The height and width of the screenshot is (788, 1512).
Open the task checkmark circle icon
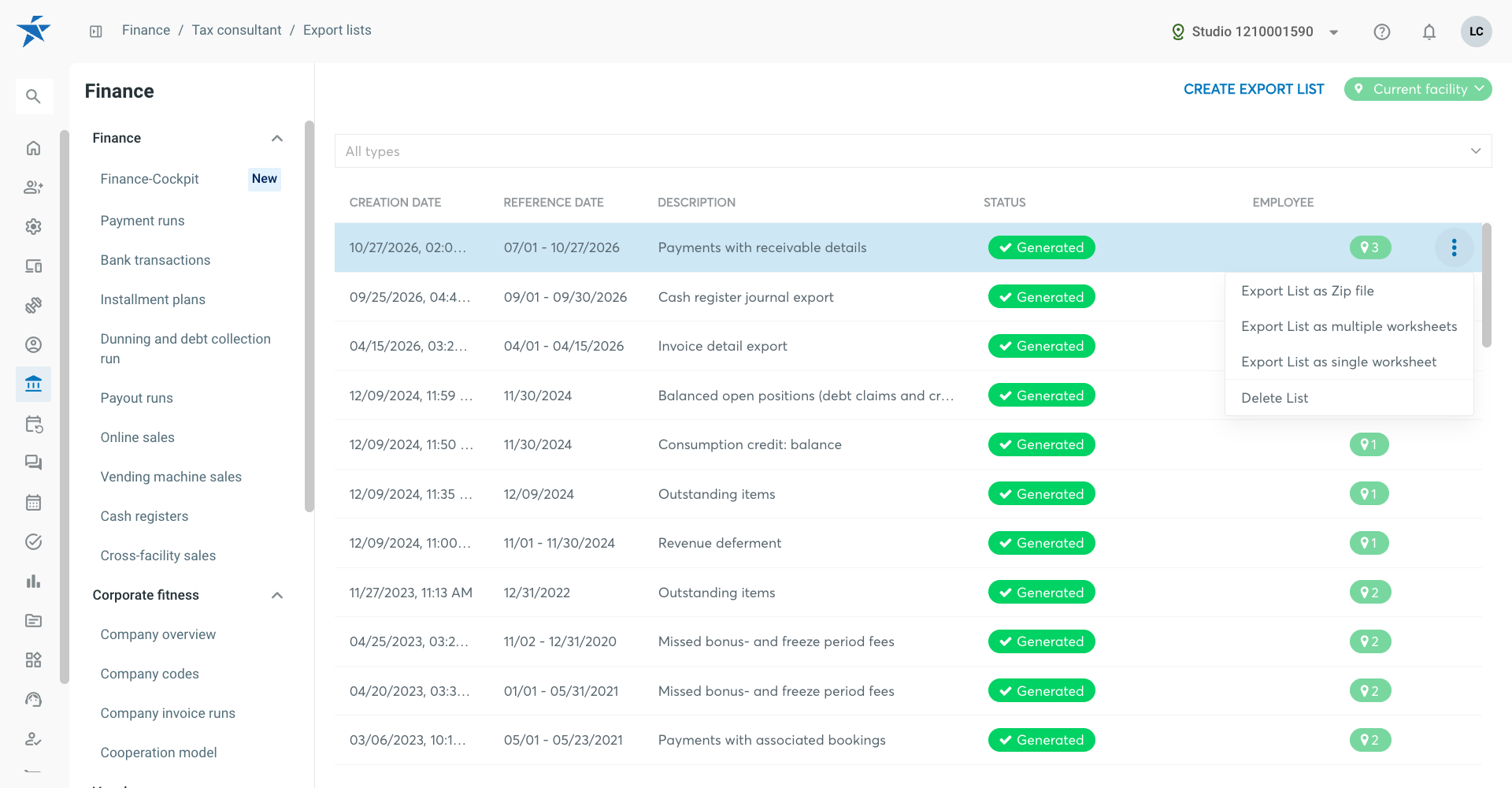(x=33, y=542)
